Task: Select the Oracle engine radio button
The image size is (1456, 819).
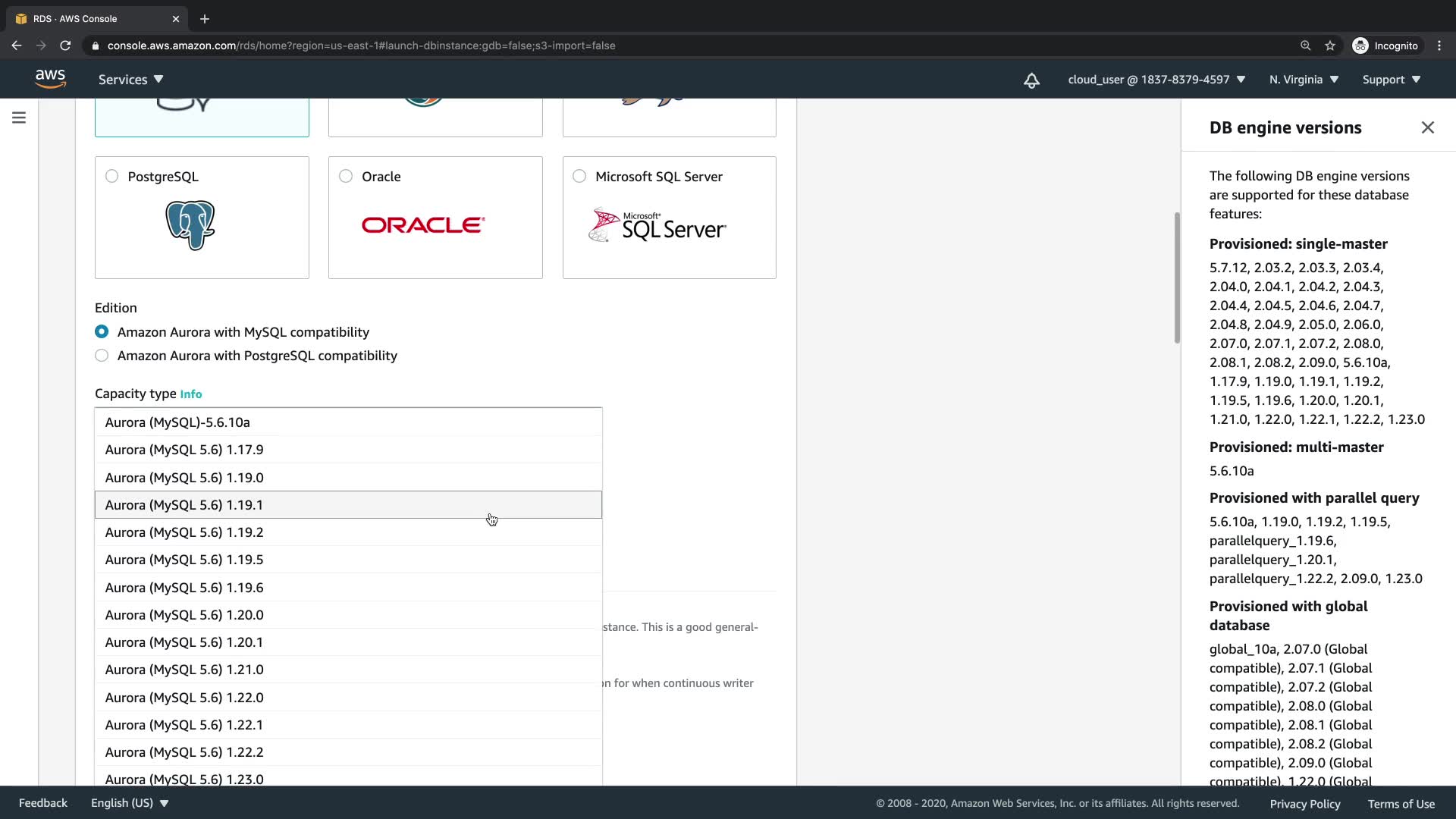Action: [346, 176]
